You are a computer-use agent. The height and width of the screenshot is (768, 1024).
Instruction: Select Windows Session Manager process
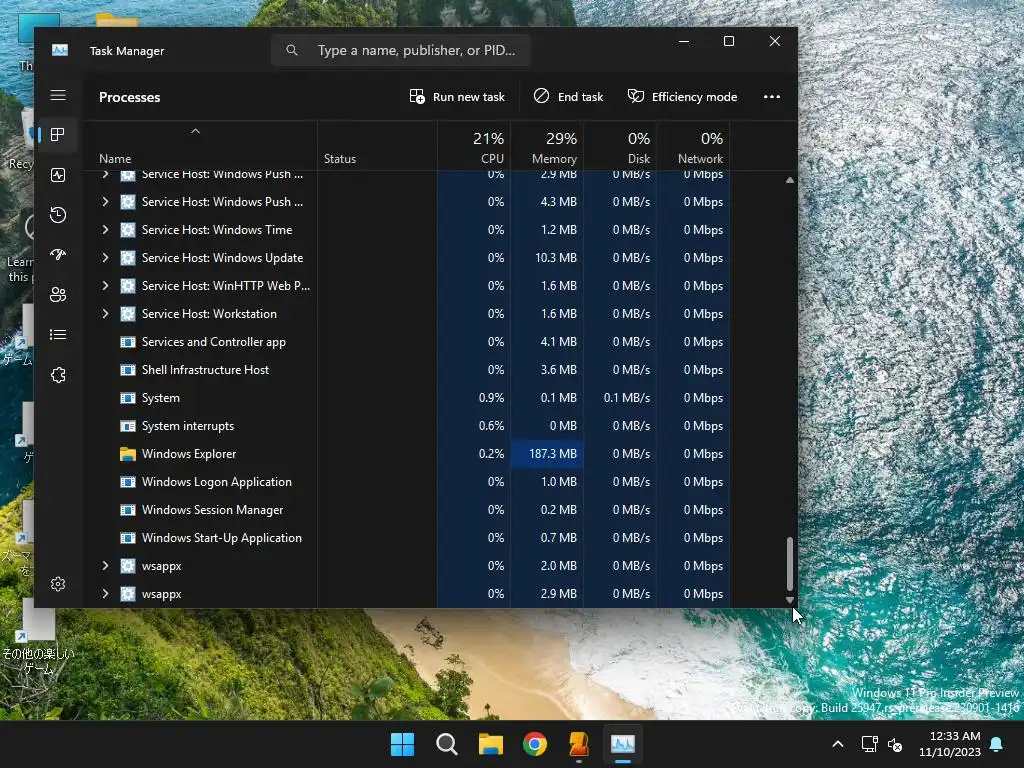click(408, 510)
